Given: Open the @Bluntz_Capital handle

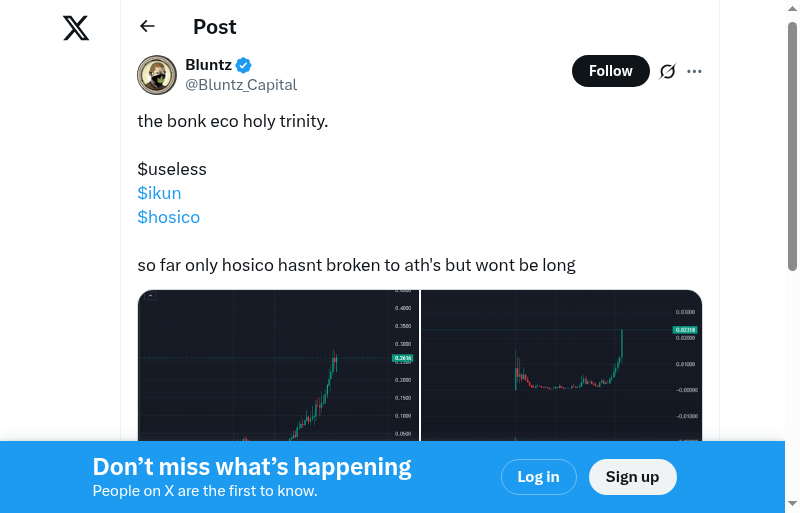Looking at the screenshot, I should click(241, 85).
